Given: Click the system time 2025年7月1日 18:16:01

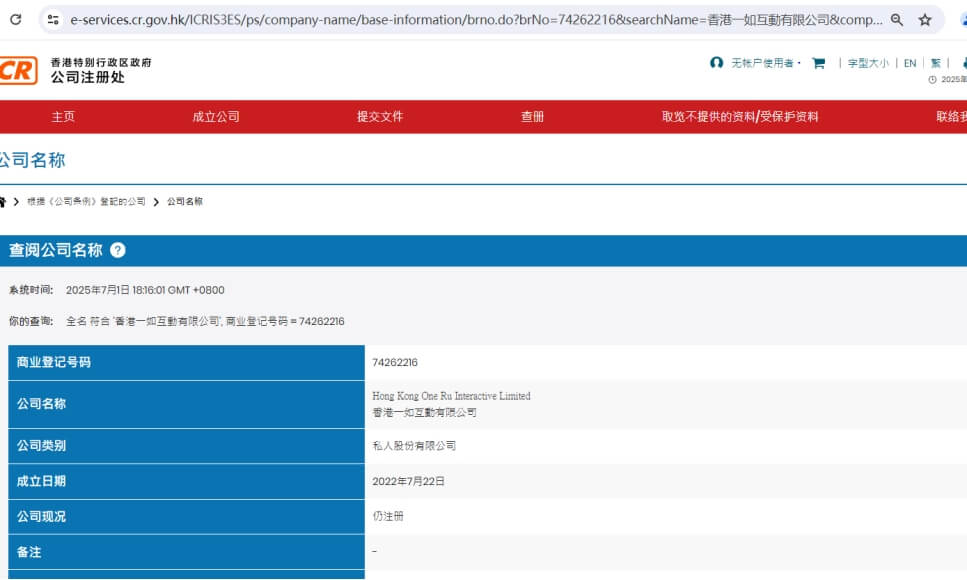Looking at the screenshot, I should point(145,290).
